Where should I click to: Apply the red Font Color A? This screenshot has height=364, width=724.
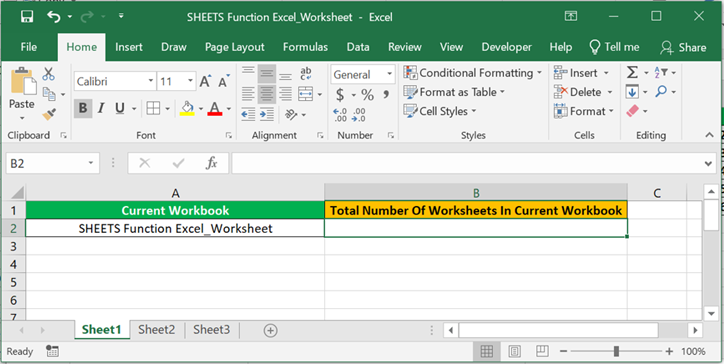(x=215, y=109)
